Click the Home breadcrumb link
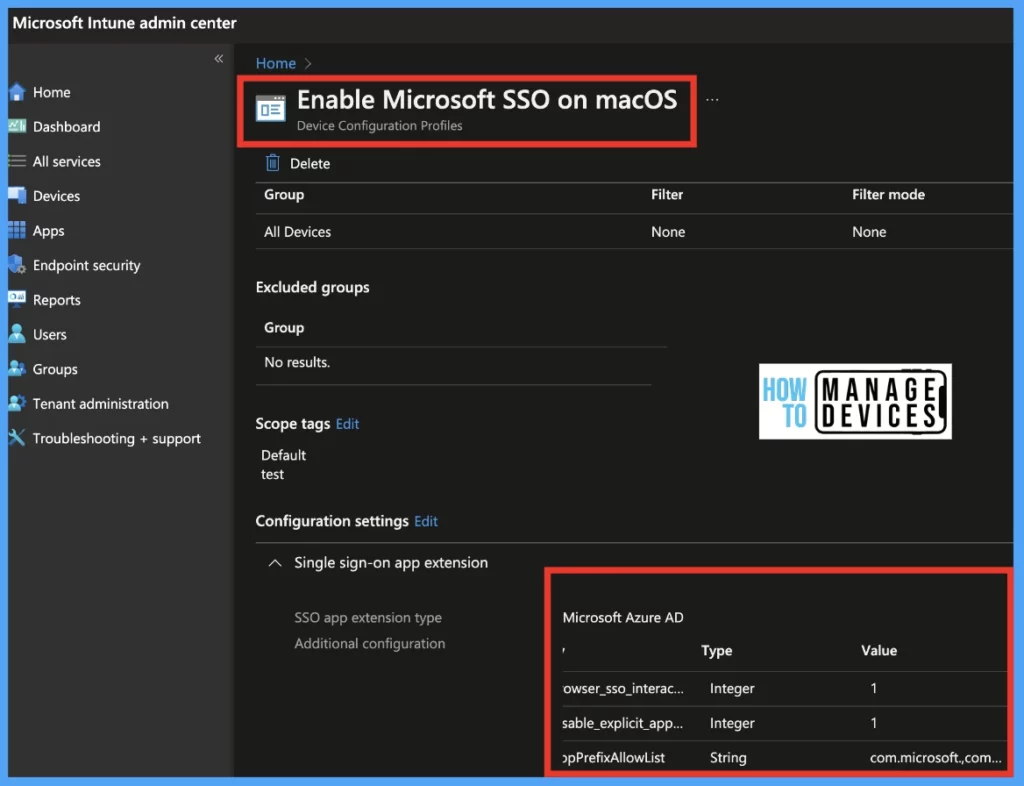Viewport: 1024px width, 786px height. point(276,63)
